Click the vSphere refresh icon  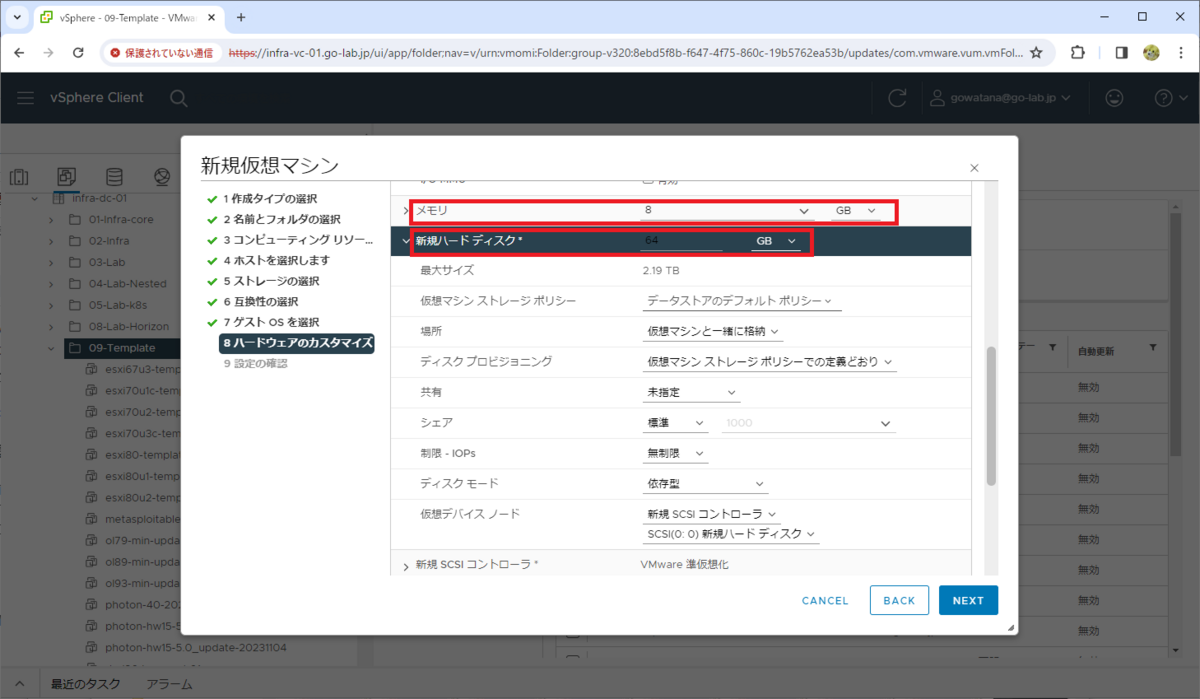click(x=898, y=98)
